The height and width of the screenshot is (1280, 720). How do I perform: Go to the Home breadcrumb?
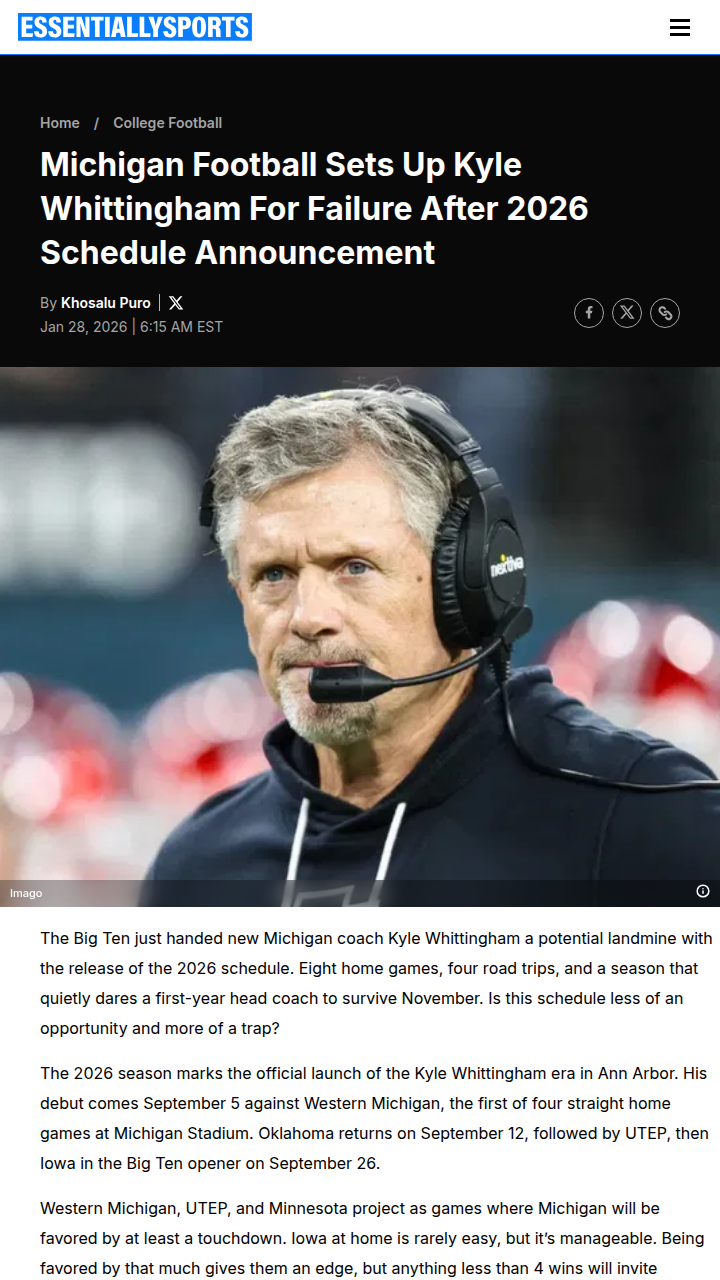point(60,123)
